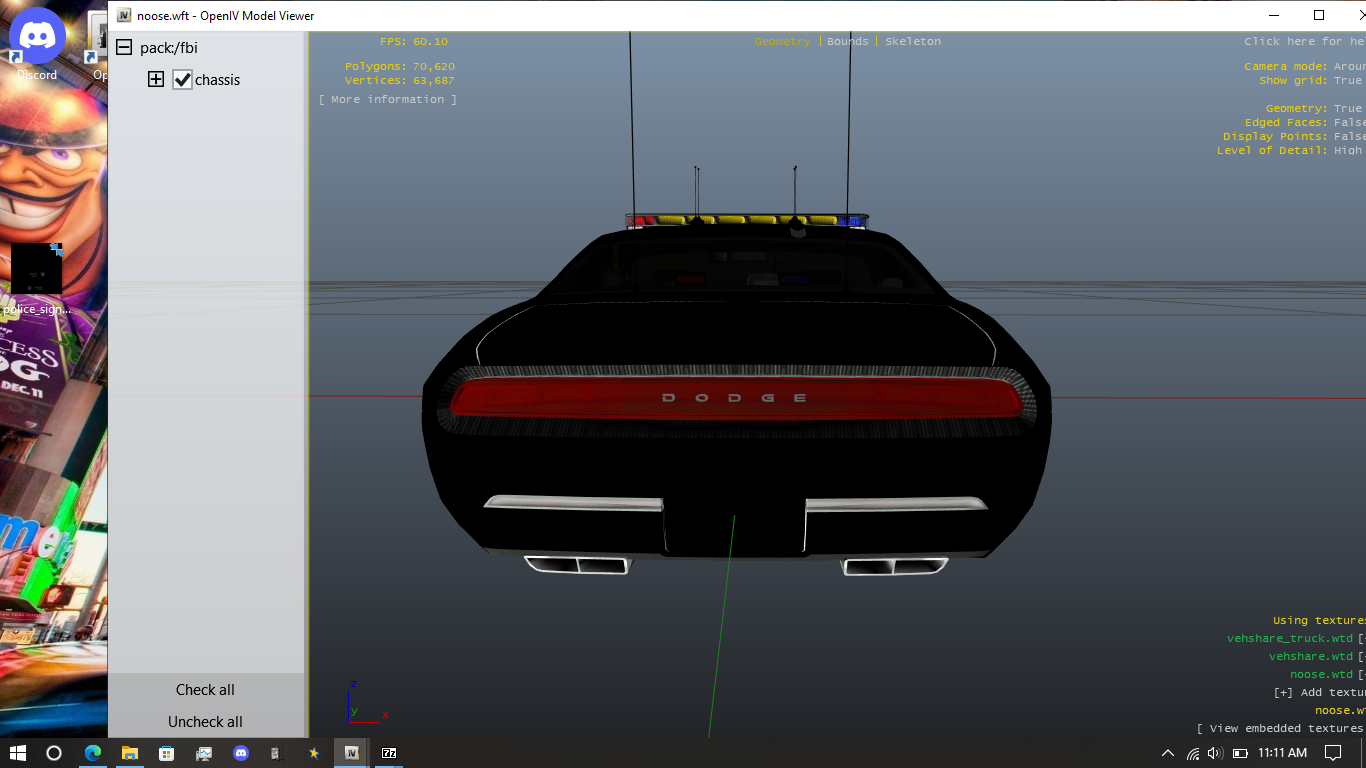Switch to the Bounds view mode

coord(847,42)
